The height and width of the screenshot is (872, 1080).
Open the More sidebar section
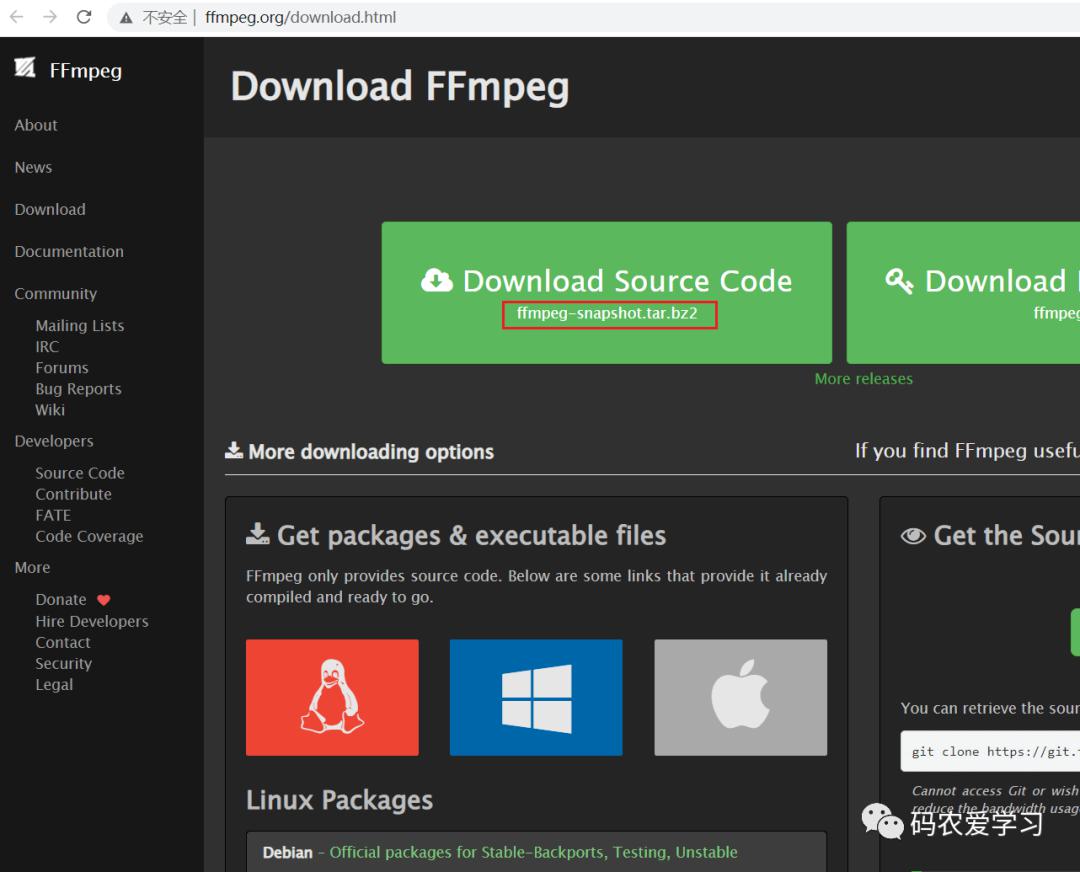point(32,568)
